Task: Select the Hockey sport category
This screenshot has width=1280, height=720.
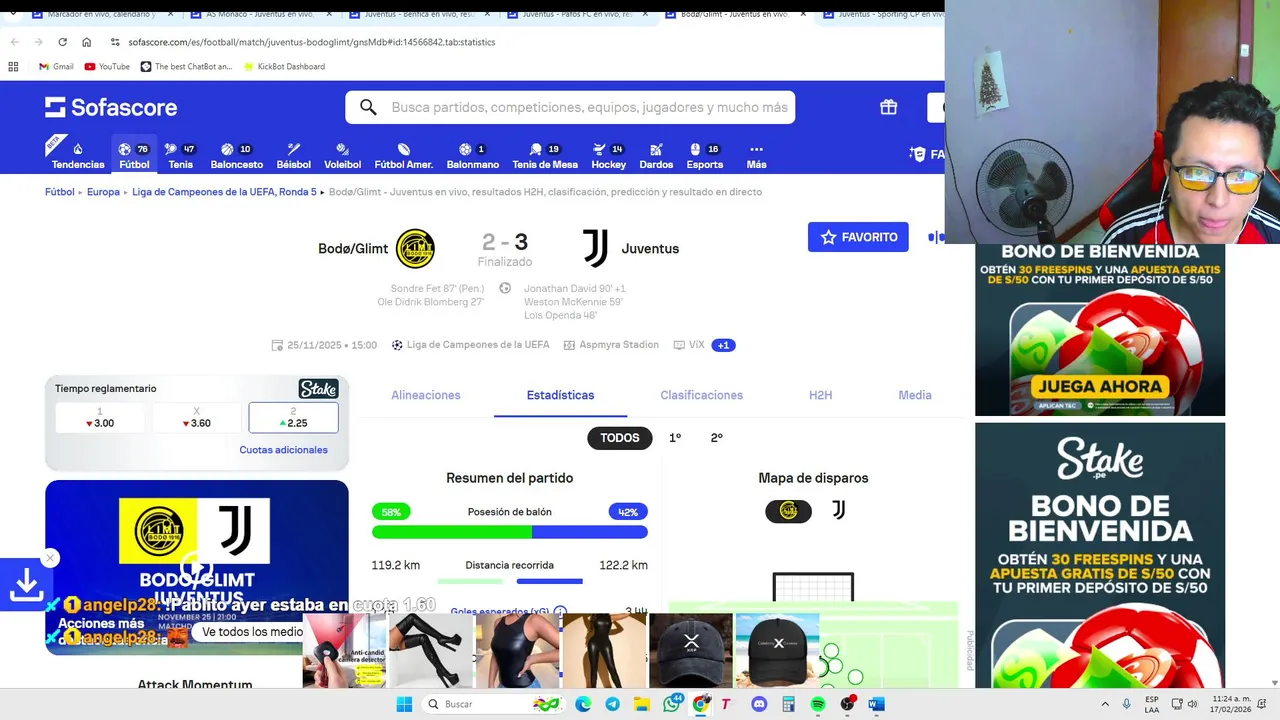Action: point(608,155)
